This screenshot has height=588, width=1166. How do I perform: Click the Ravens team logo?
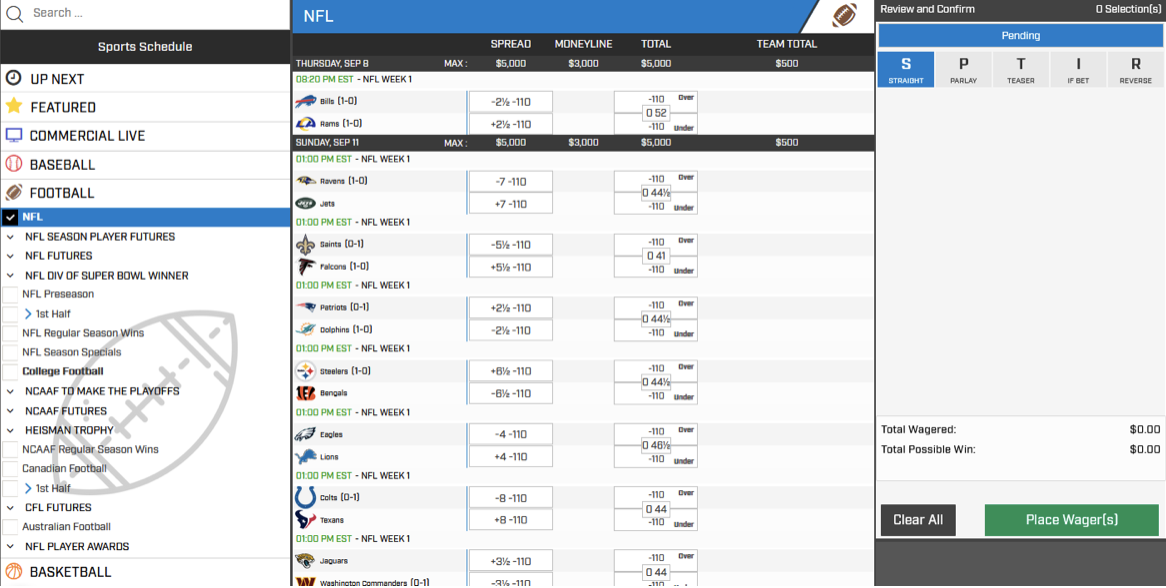[306, 181]
